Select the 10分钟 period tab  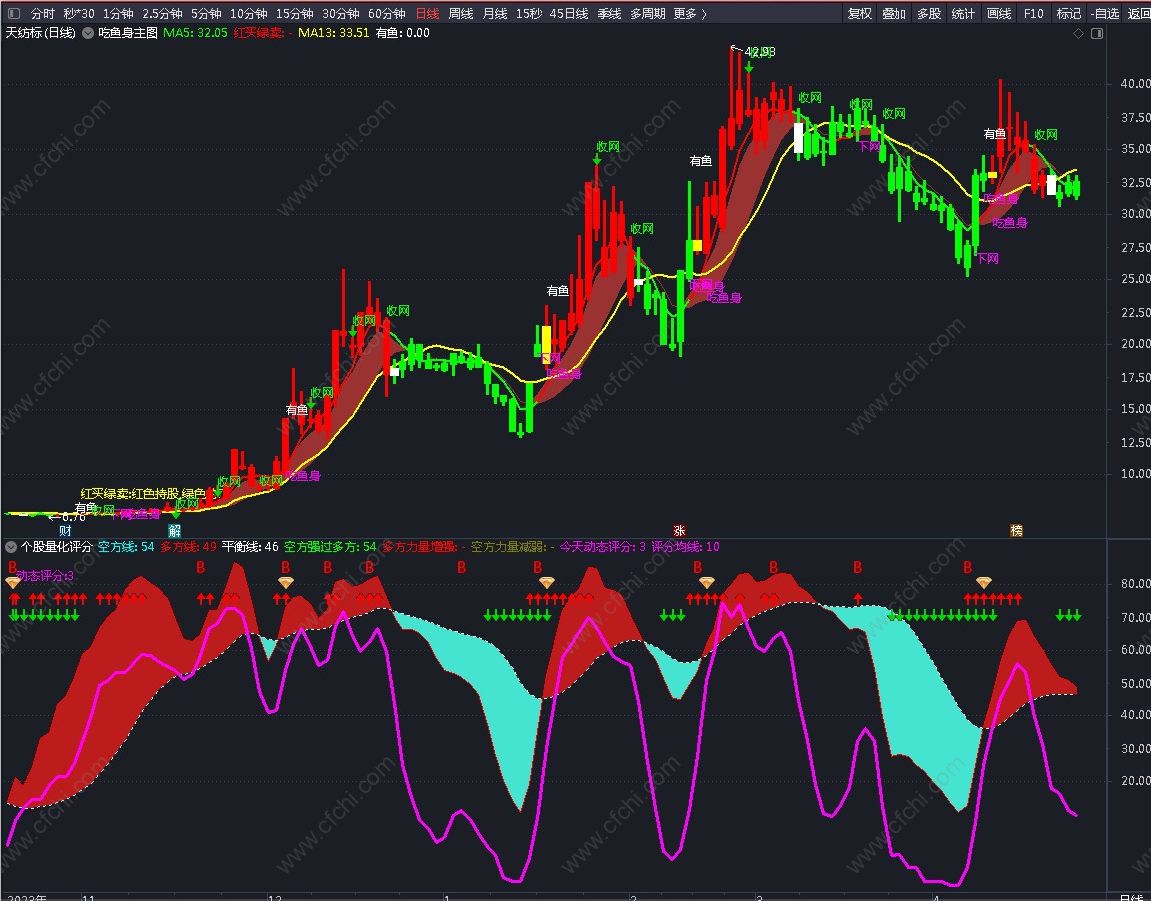pyautogui.click(x=248, y=13)
